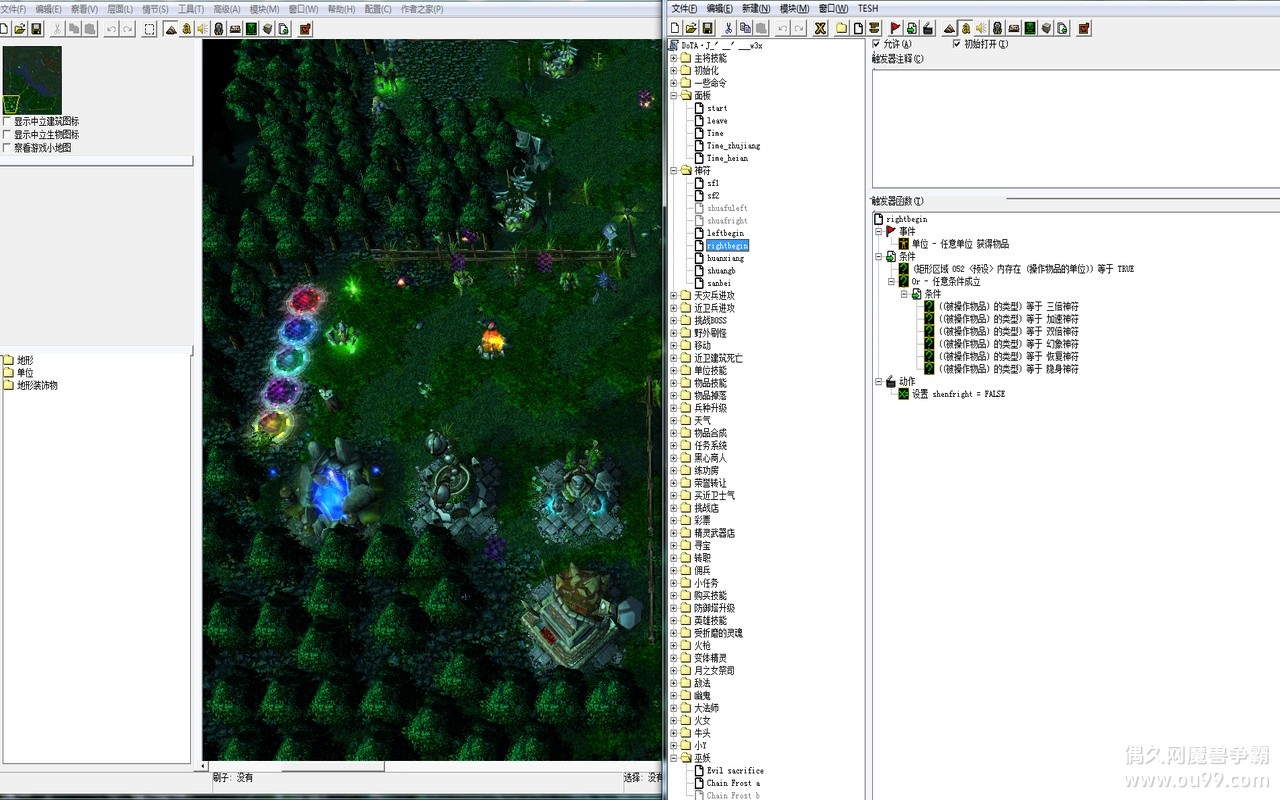Screen dimensions: 1280x800
Task: Open AI Editor from left window toolbar
Action: click(250, 29)
